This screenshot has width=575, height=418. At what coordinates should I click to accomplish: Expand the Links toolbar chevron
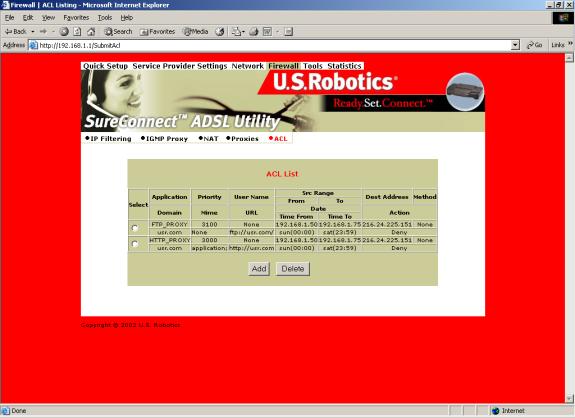click(x=570, y=44)
